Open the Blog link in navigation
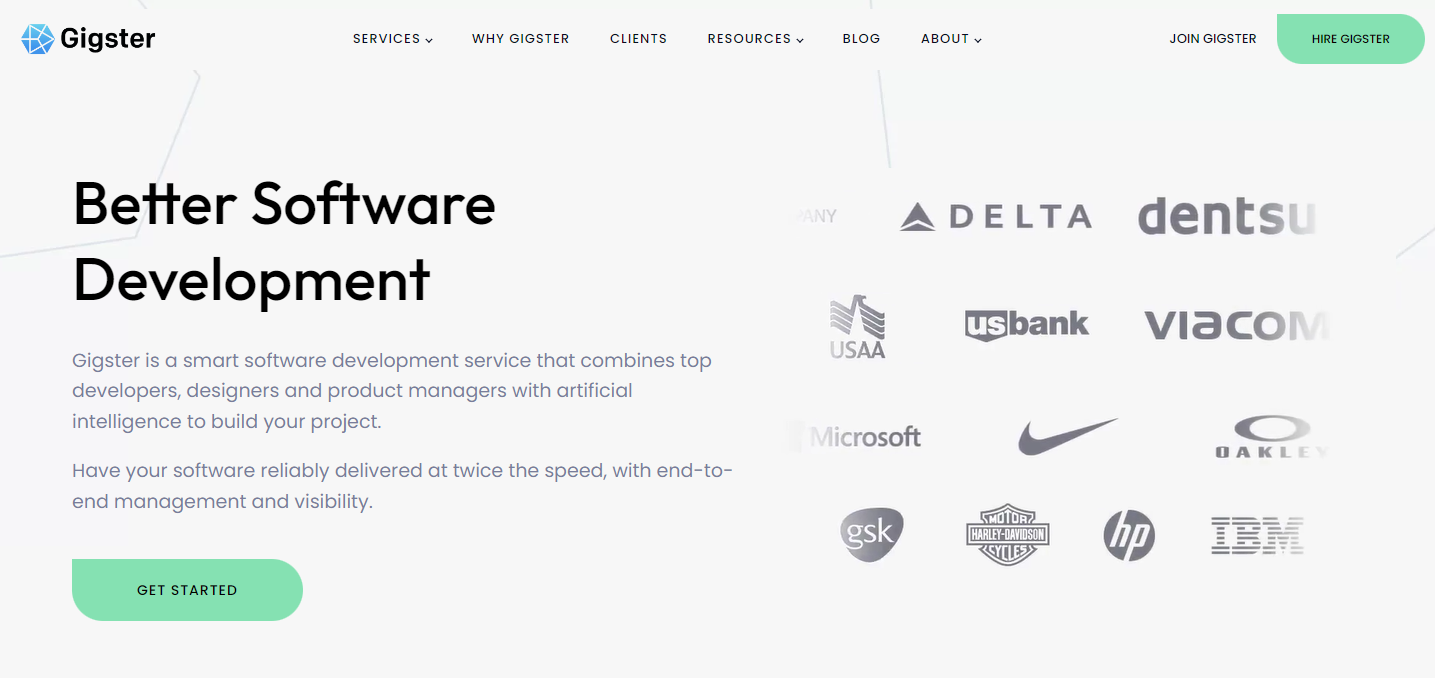Image resolution: width=1435 pixels, height=678 pixels. 862,39
